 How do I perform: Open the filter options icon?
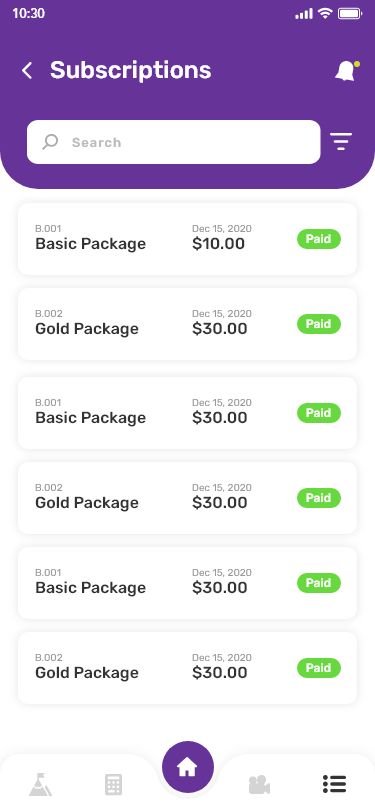click(341, 141)
